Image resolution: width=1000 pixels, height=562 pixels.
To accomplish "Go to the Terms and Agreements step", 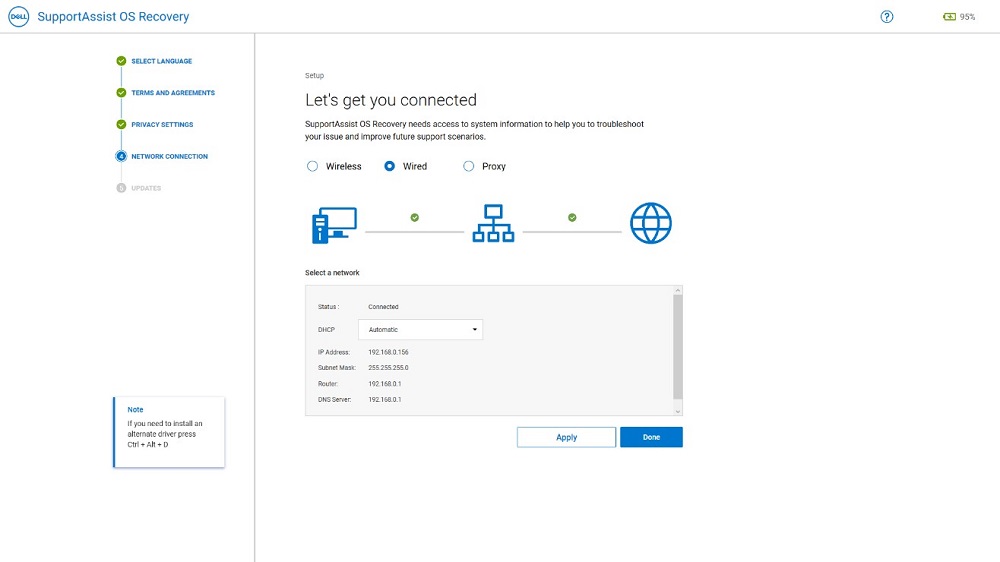I will pyautogui.click(x=173, y=93).
